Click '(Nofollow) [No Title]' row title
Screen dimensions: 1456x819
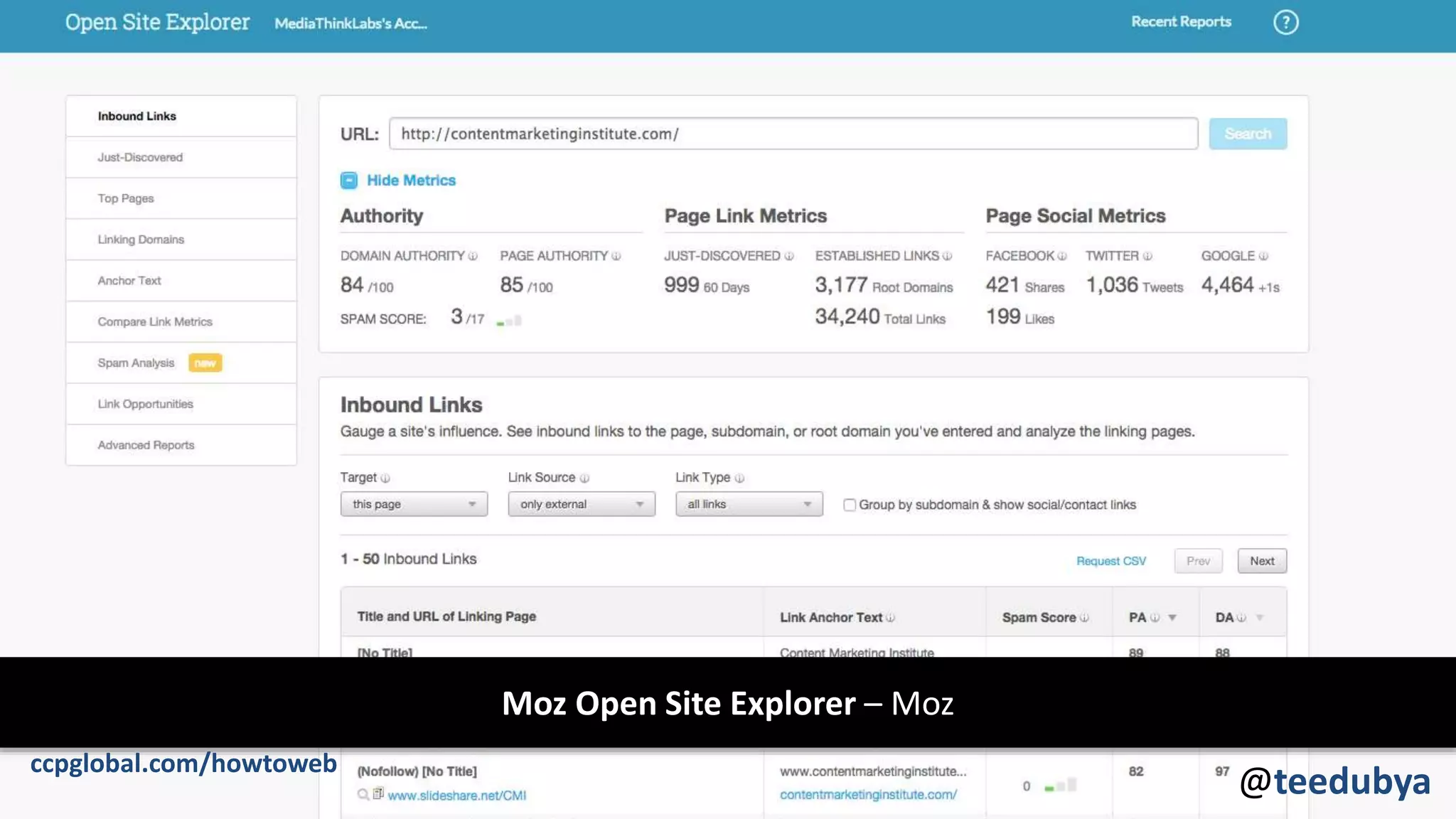tap(417, 771)
